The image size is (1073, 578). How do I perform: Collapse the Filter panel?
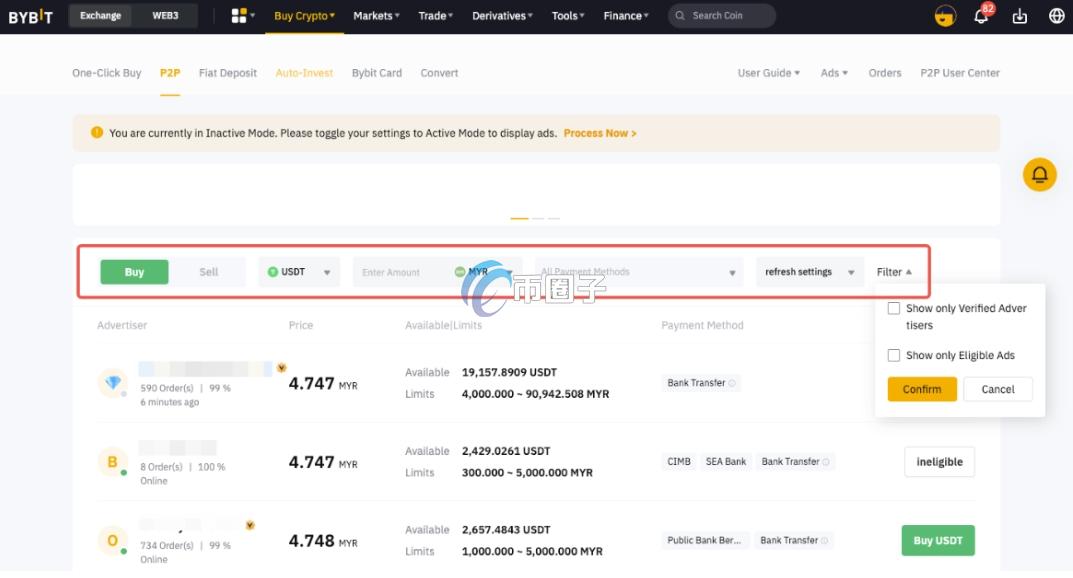pos(894,272)
